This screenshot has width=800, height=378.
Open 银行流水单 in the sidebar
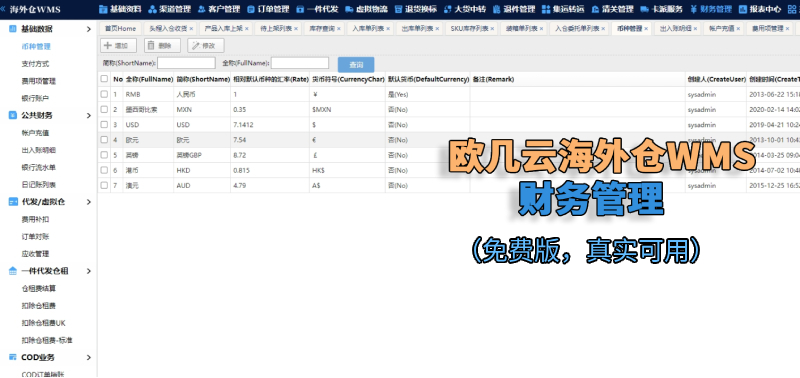click(x=39, y=167)
